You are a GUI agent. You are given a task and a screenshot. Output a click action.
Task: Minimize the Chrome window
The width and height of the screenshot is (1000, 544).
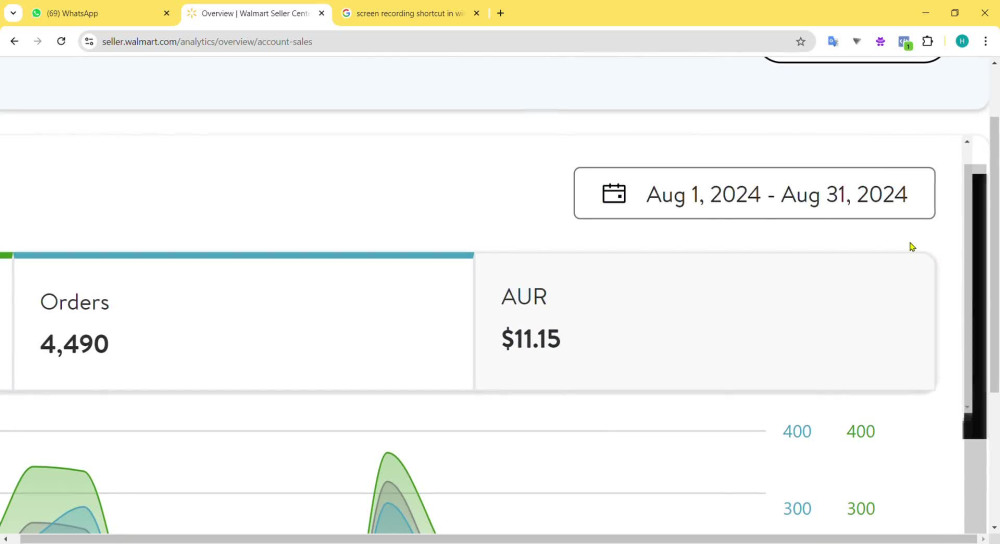(925, 13)
